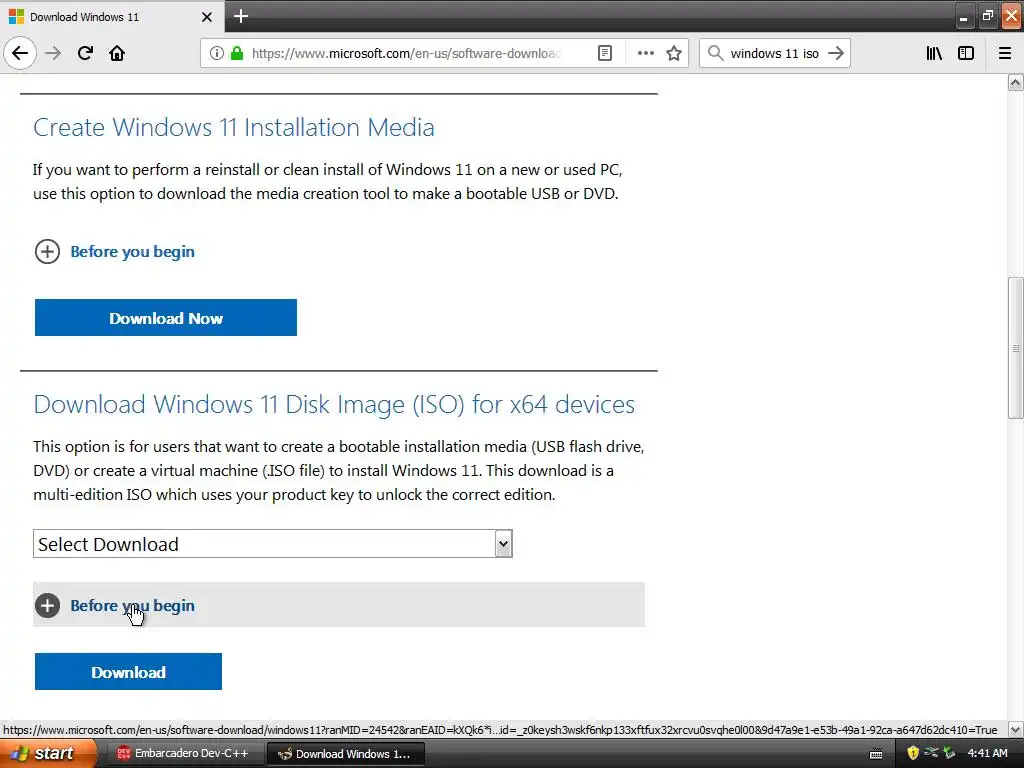The width and height of the screenshot is (1024, 768).
Task: Click Create Windows 11 Installation Media heading
Action: [x=234, y=127]
